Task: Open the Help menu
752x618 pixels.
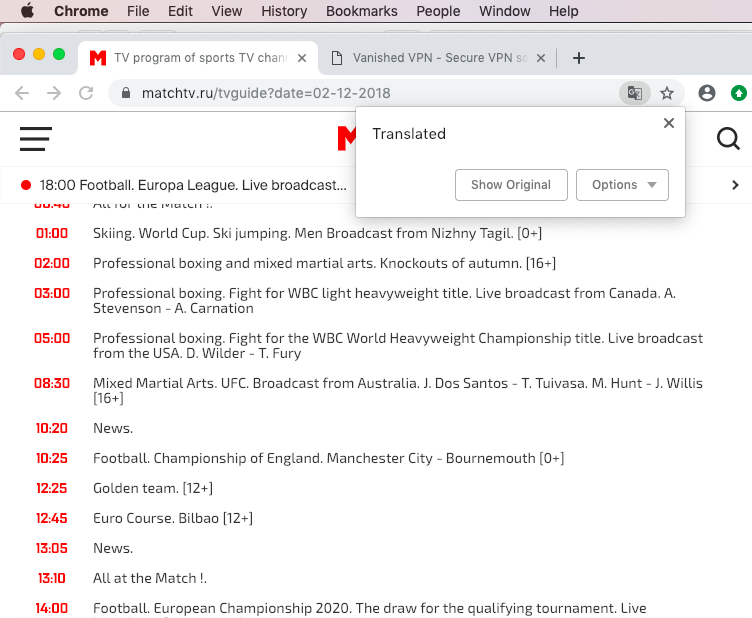Action: (564, 11)
